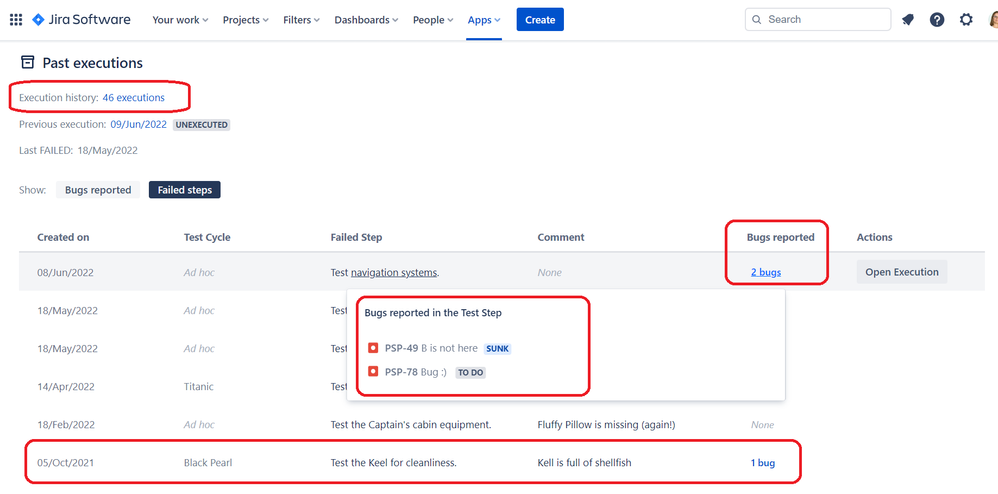
Task: Expand the Apps dropdown
Action: [x=484, y=20]
